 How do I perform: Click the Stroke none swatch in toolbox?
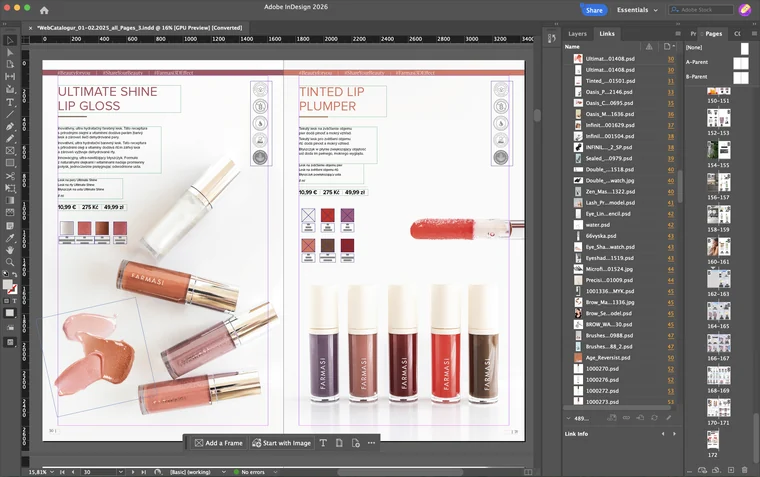click(x=13, y=289)
